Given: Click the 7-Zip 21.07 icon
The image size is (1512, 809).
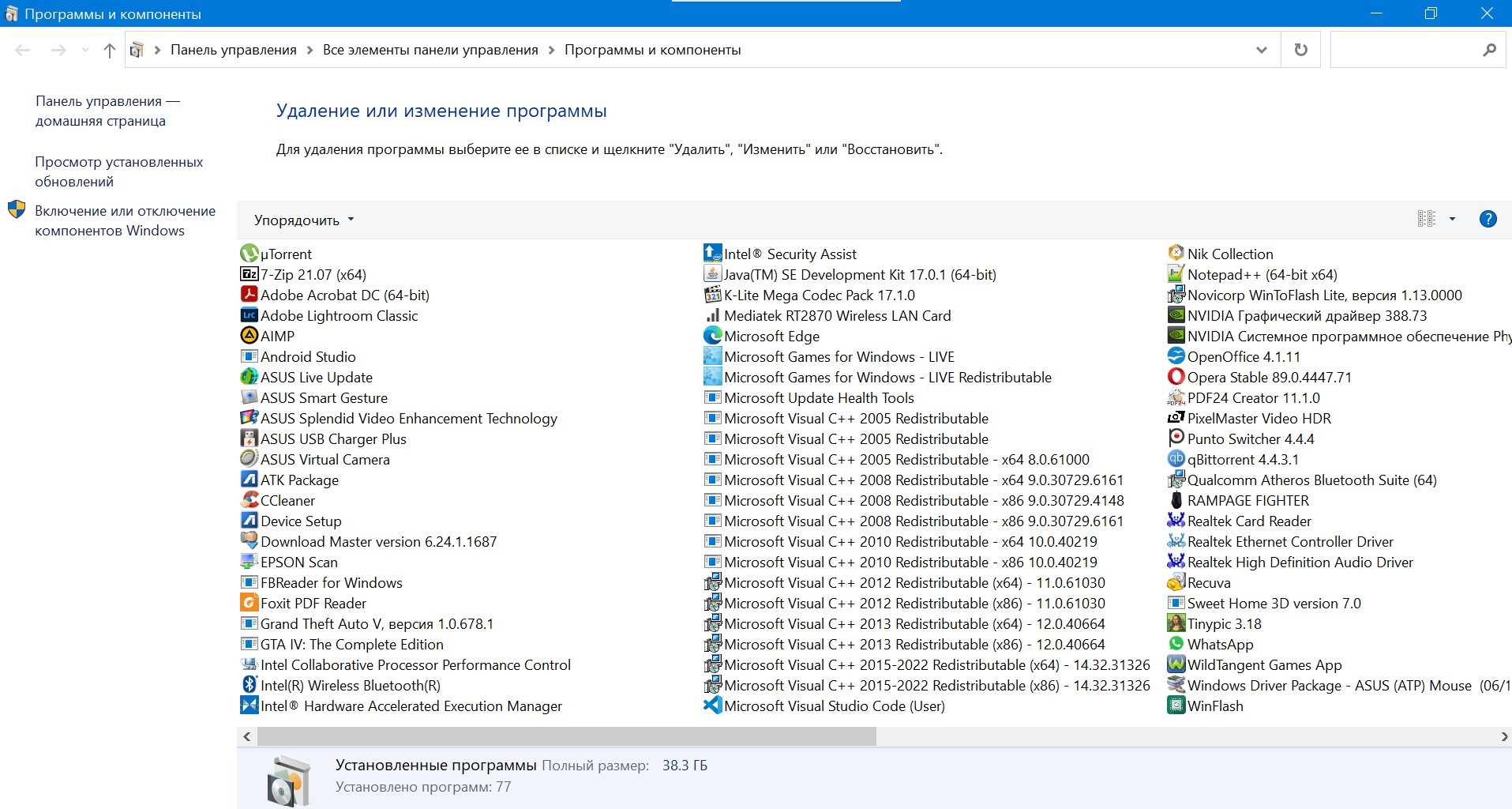Looking at the screenshot, I should click(249, 274).
